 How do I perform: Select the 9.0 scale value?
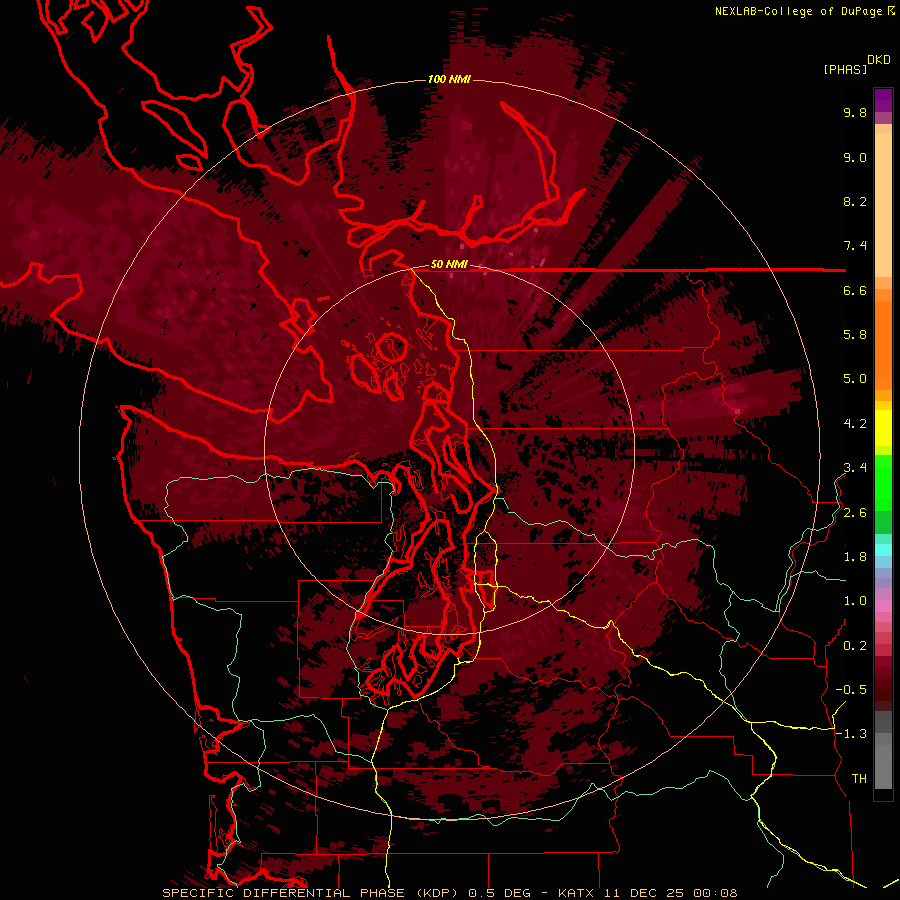pos(855,157)
